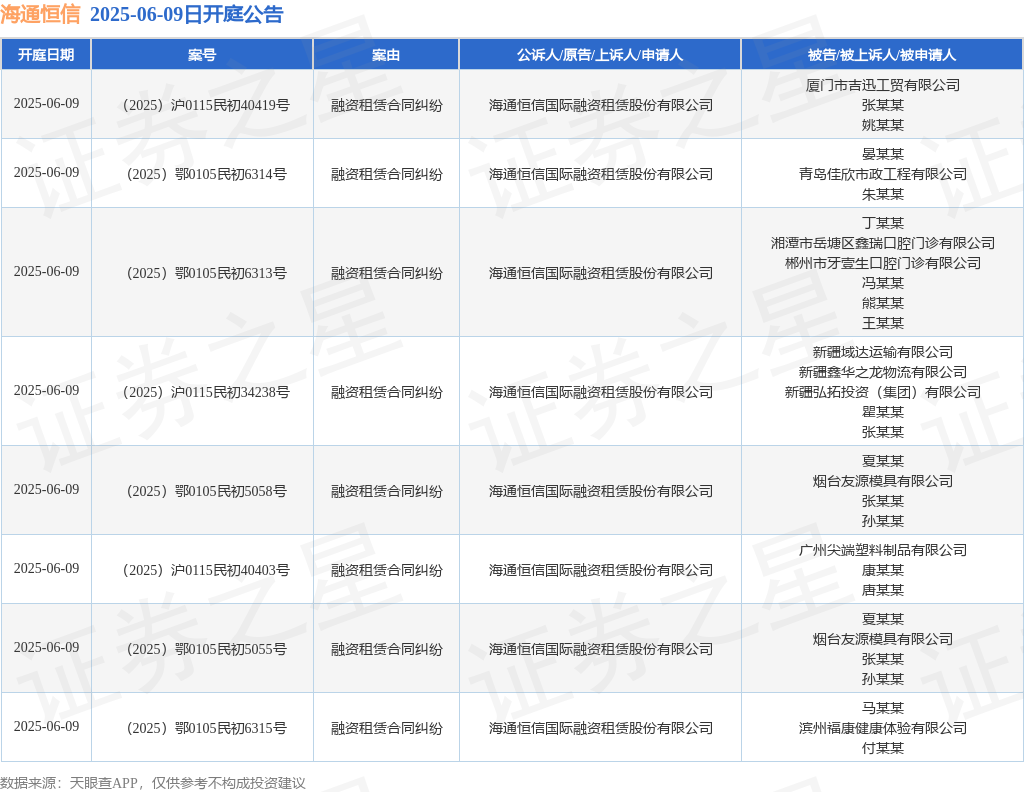This screenshot has width=1024, height=792.
Task: Click defendant 郴州市牙壹生口腔门诊有限公司
Action: coord(883,263)
